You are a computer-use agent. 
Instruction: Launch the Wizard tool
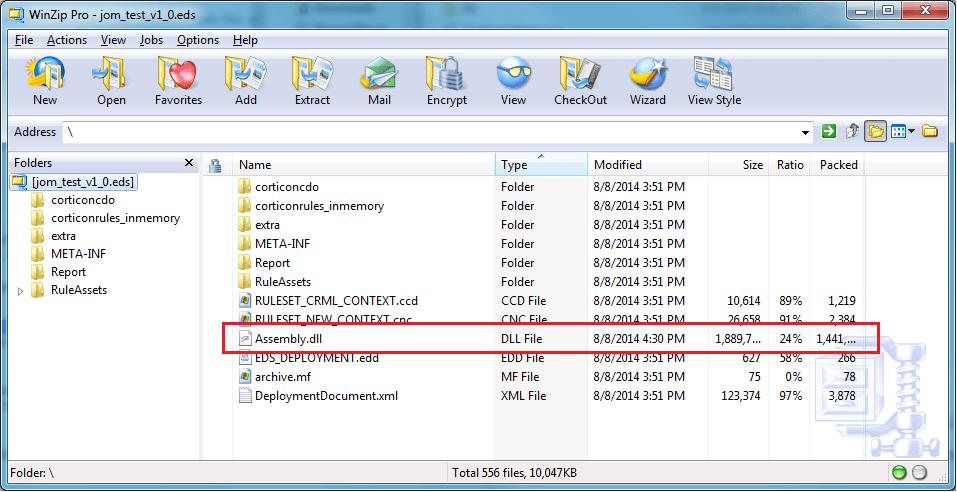coord(647,80)
